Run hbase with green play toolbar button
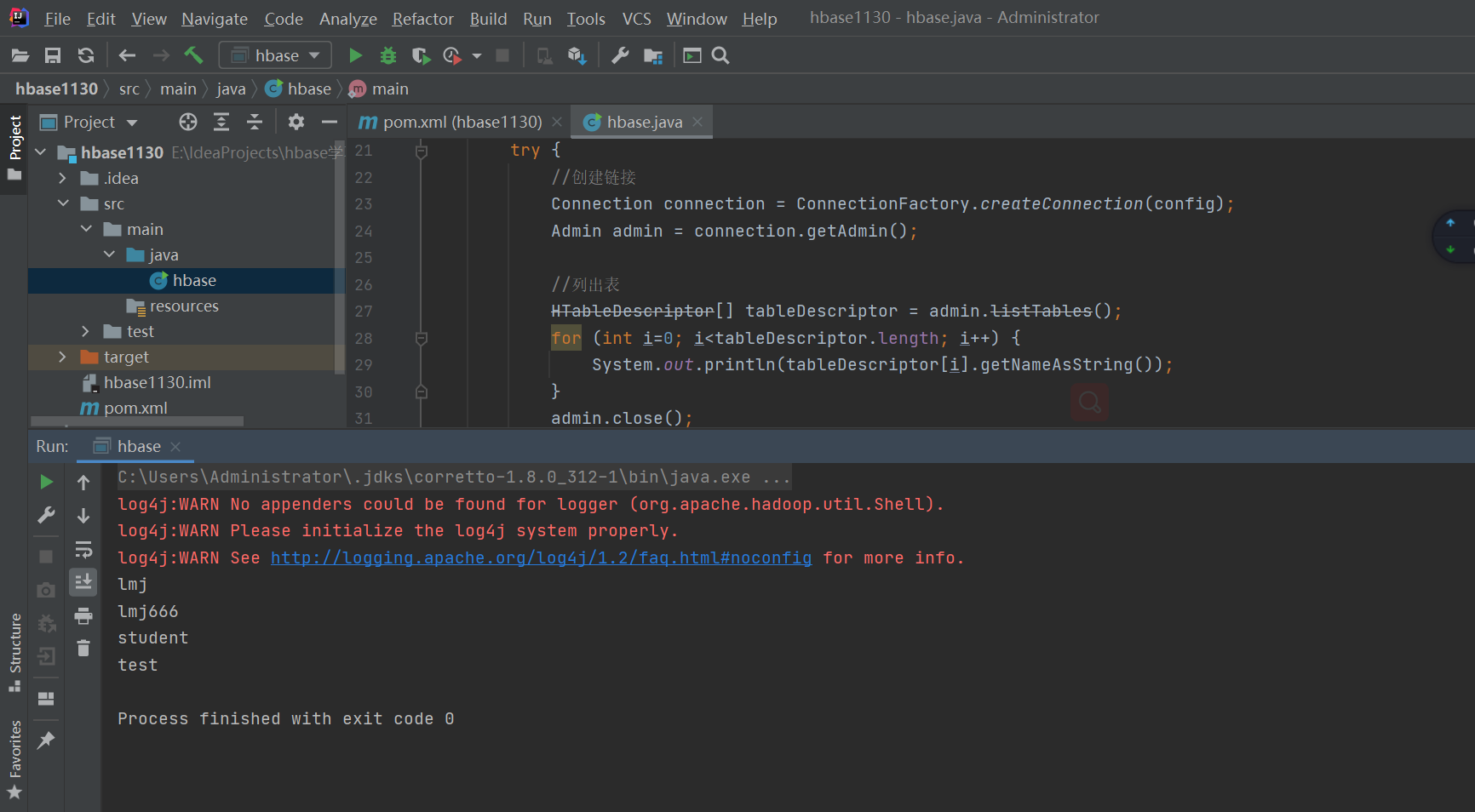The height and width of the screenshot is (812, 1475). [355, 55]
